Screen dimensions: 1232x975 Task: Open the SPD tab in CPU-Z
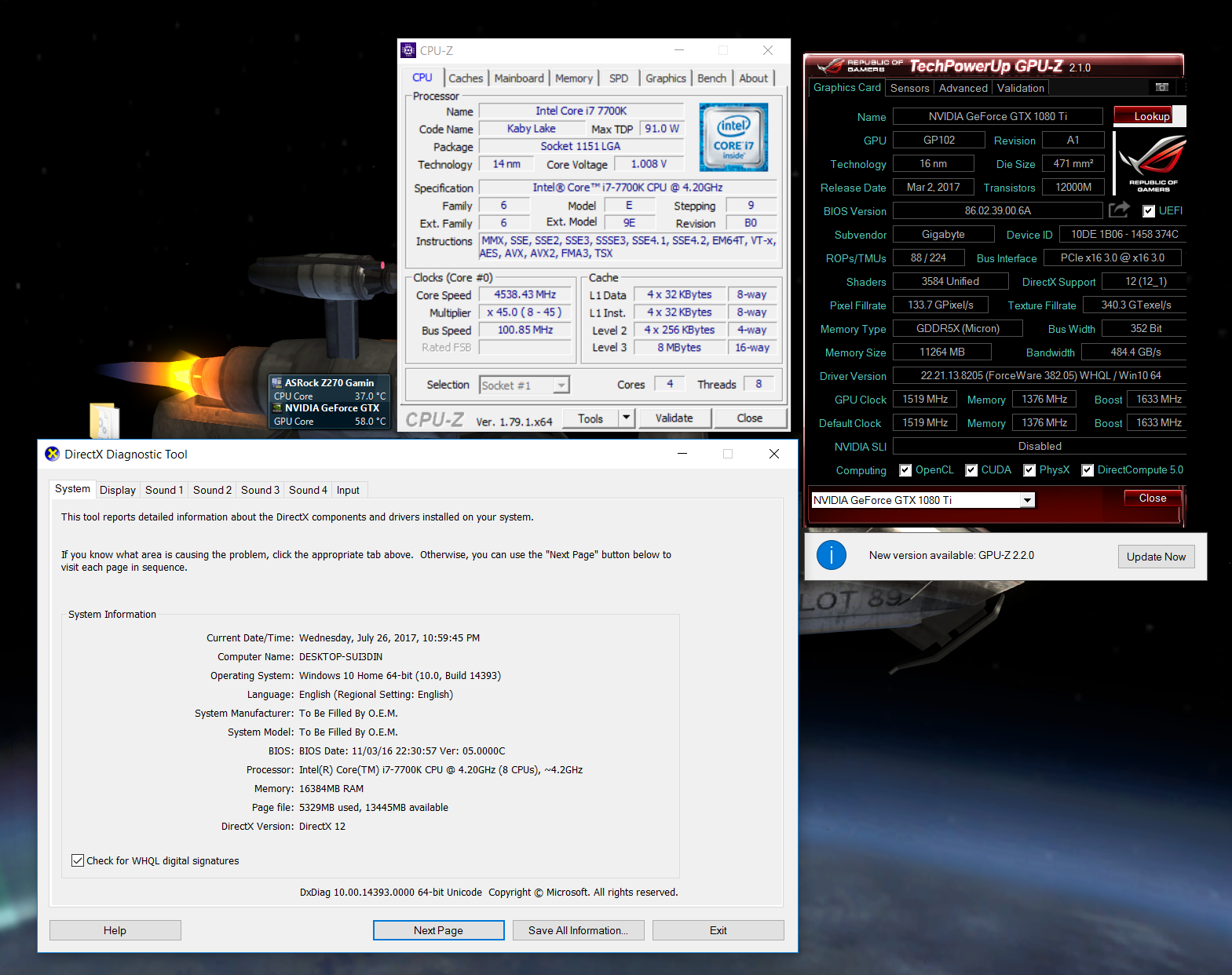[619, 79]
